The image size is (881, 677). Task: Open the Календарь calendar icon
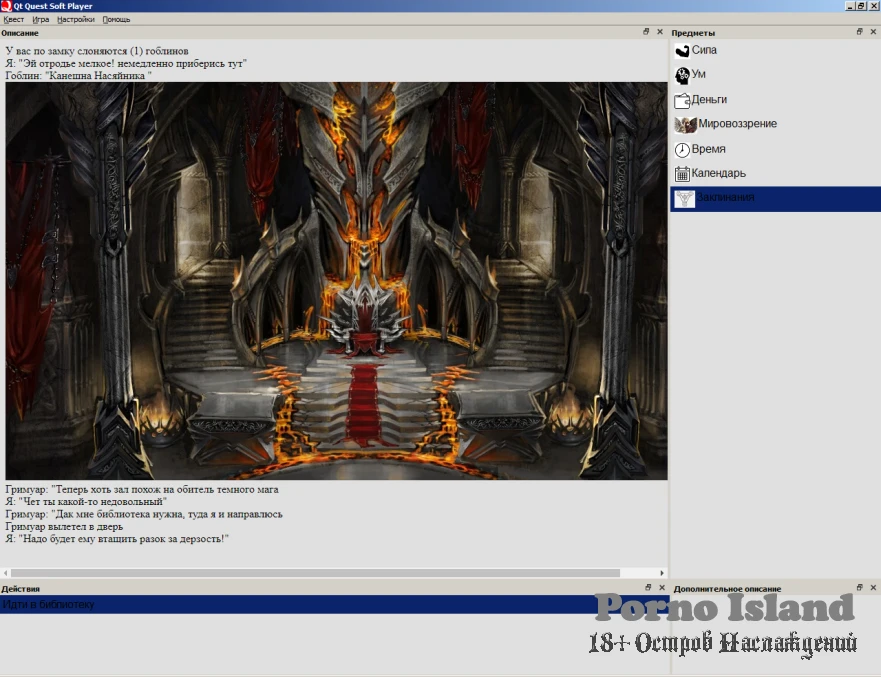click(682, 173)
